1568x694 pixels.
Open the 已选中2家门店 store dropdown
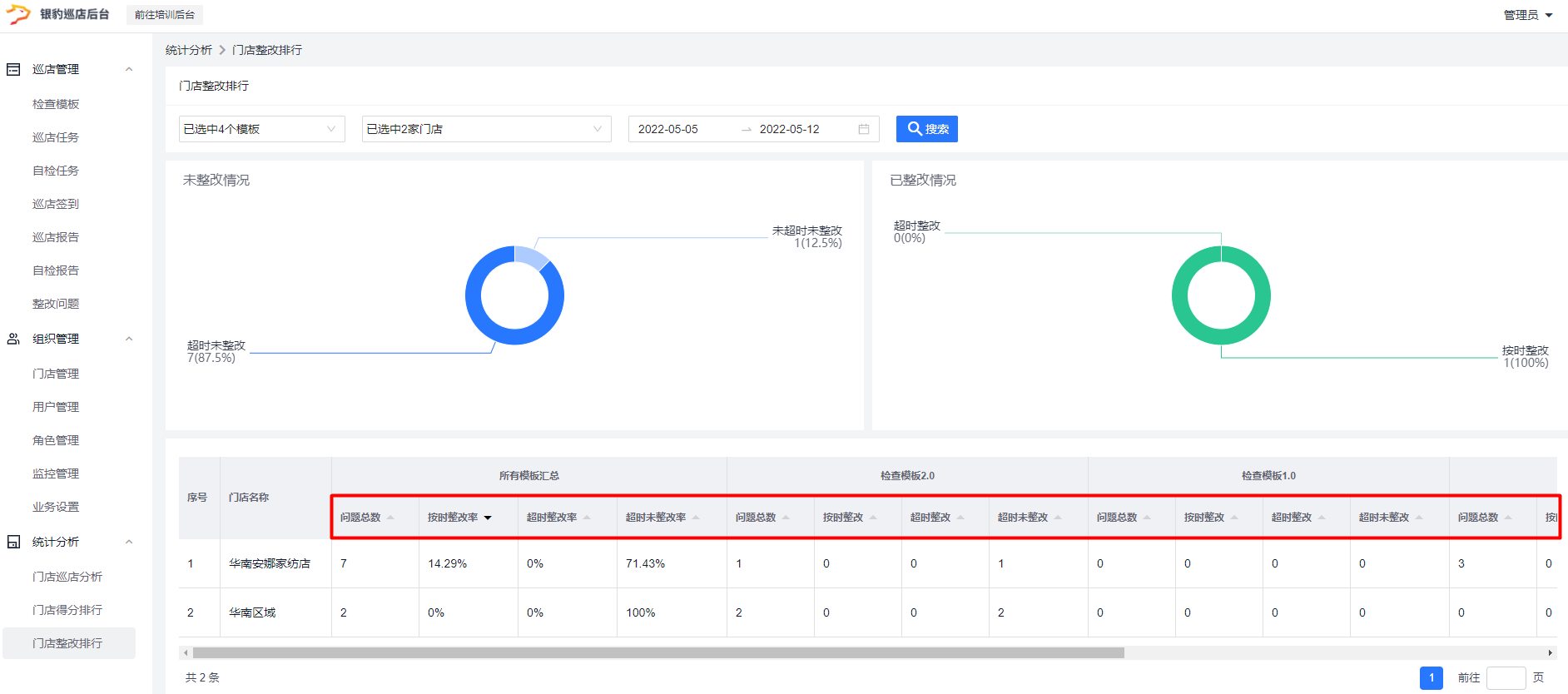coord(486,129)
